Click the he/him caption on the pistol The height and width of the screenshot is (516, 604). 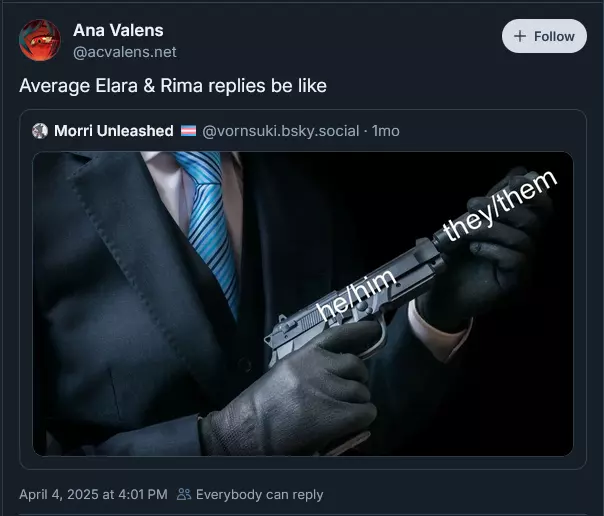(355, 294)
